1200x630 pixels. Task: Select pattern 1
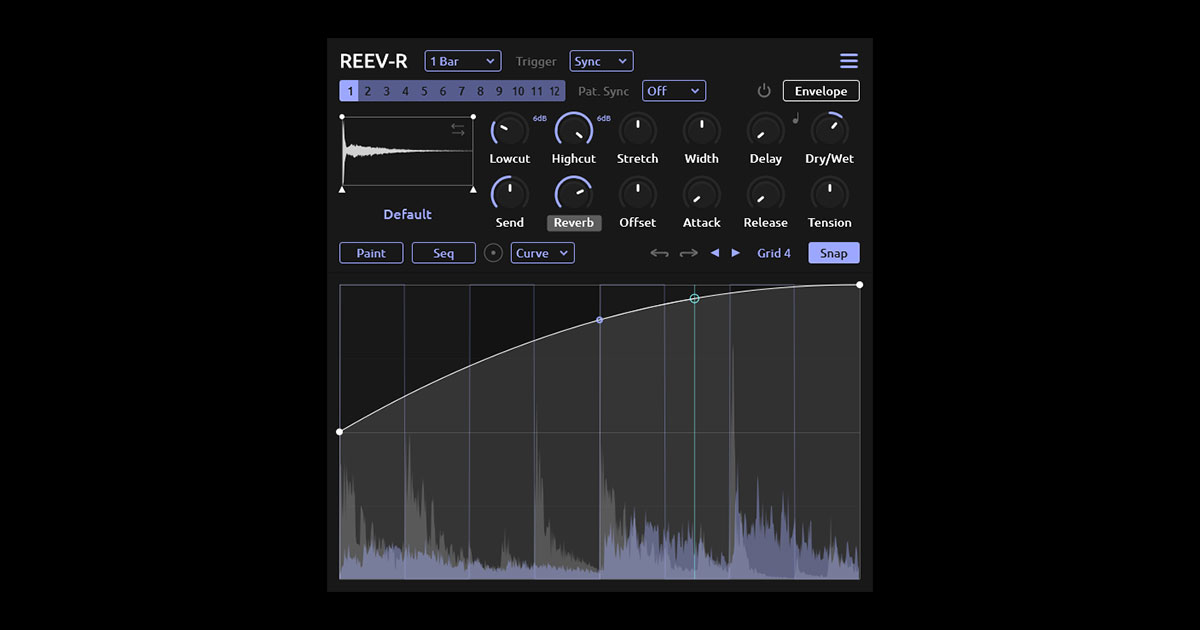point(349,91)
